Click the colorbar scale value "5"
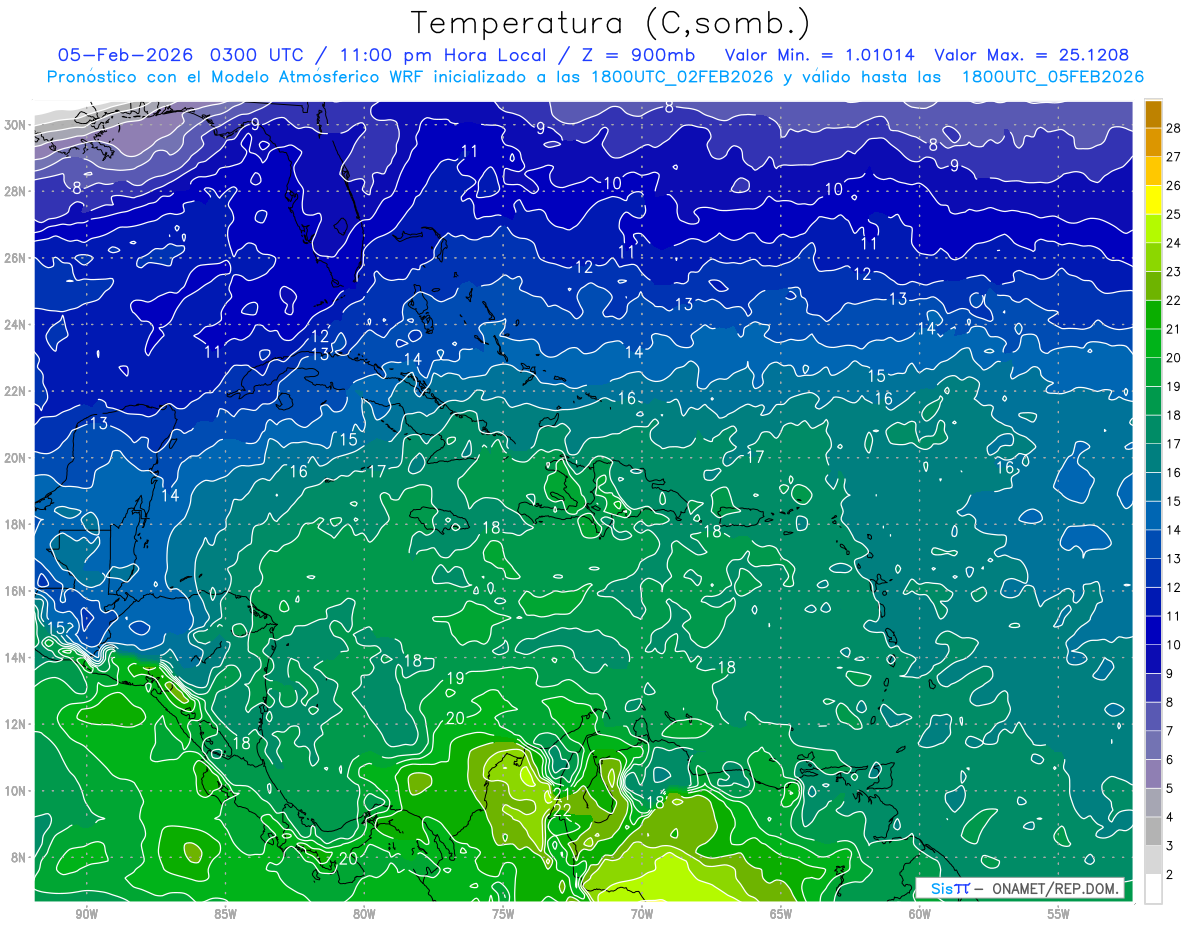Image resolution: width=1200 pixels, height=927 pixels. pos(1170,788)
